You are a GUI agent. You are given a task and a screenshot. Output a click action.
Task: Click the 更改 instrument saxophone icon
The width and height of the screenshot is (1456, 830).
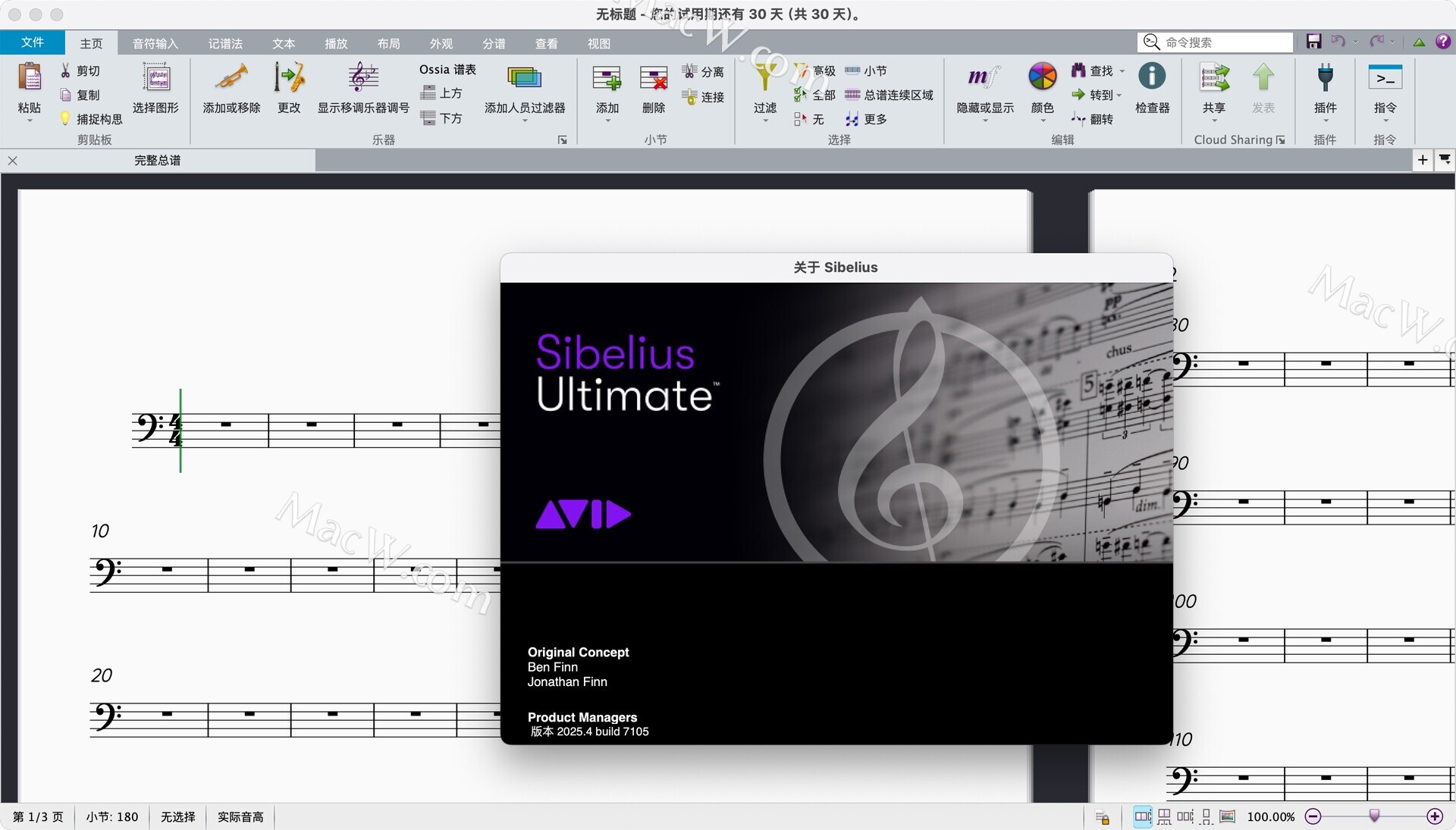[x=289, y=77]
